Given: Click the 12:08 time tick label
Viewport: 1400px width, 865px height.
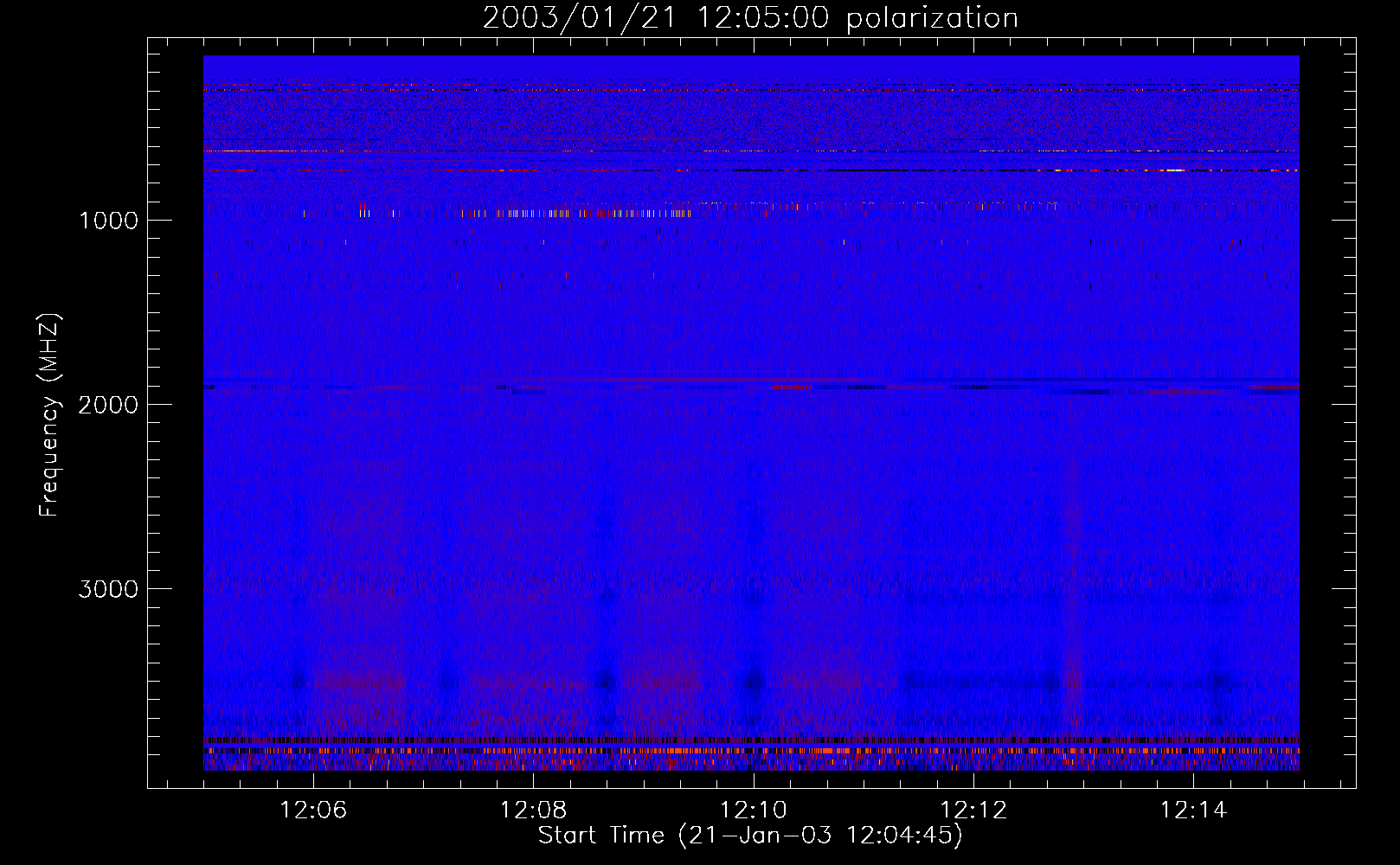Looking at the screenshot, I should click(x=534, y=811).
